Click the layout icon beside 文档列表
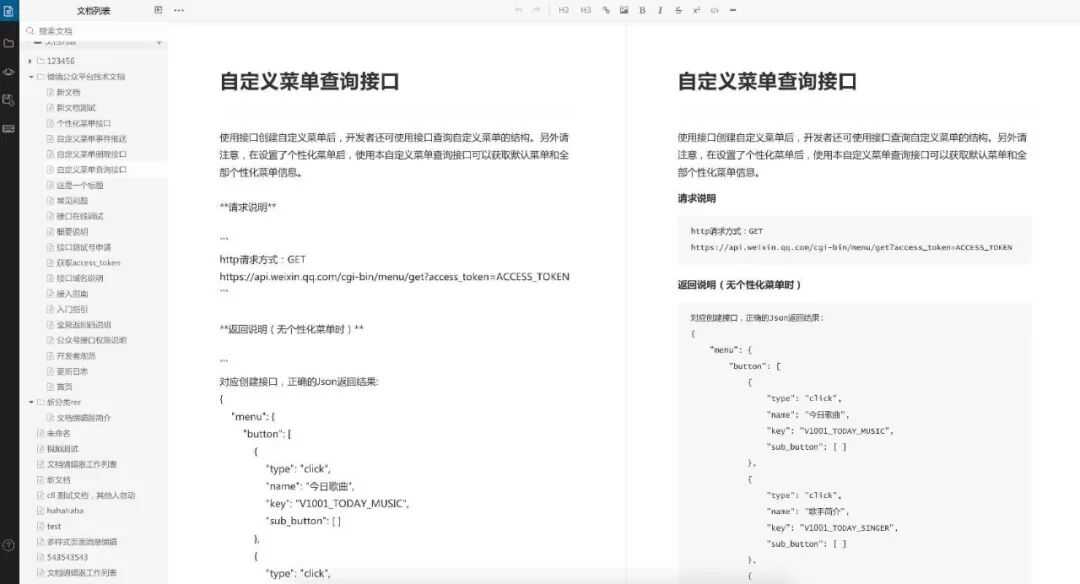1080x584 pixels. click(158, 10)
